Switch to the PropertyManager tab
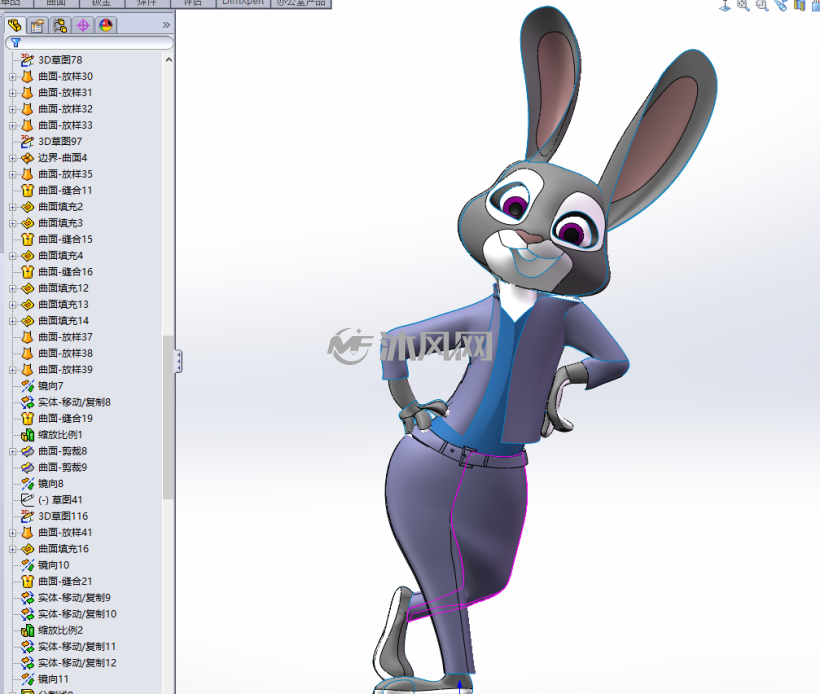The height and width of the screenshot is (694, 820). [x=37, y=25]
